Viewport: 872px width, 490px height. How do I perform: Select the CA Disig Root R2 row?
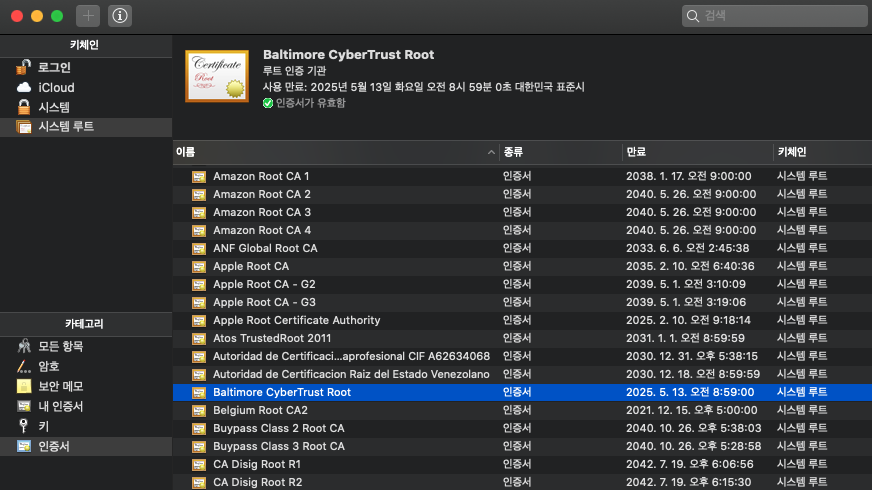pyautogui.click(x=522, y=482)
